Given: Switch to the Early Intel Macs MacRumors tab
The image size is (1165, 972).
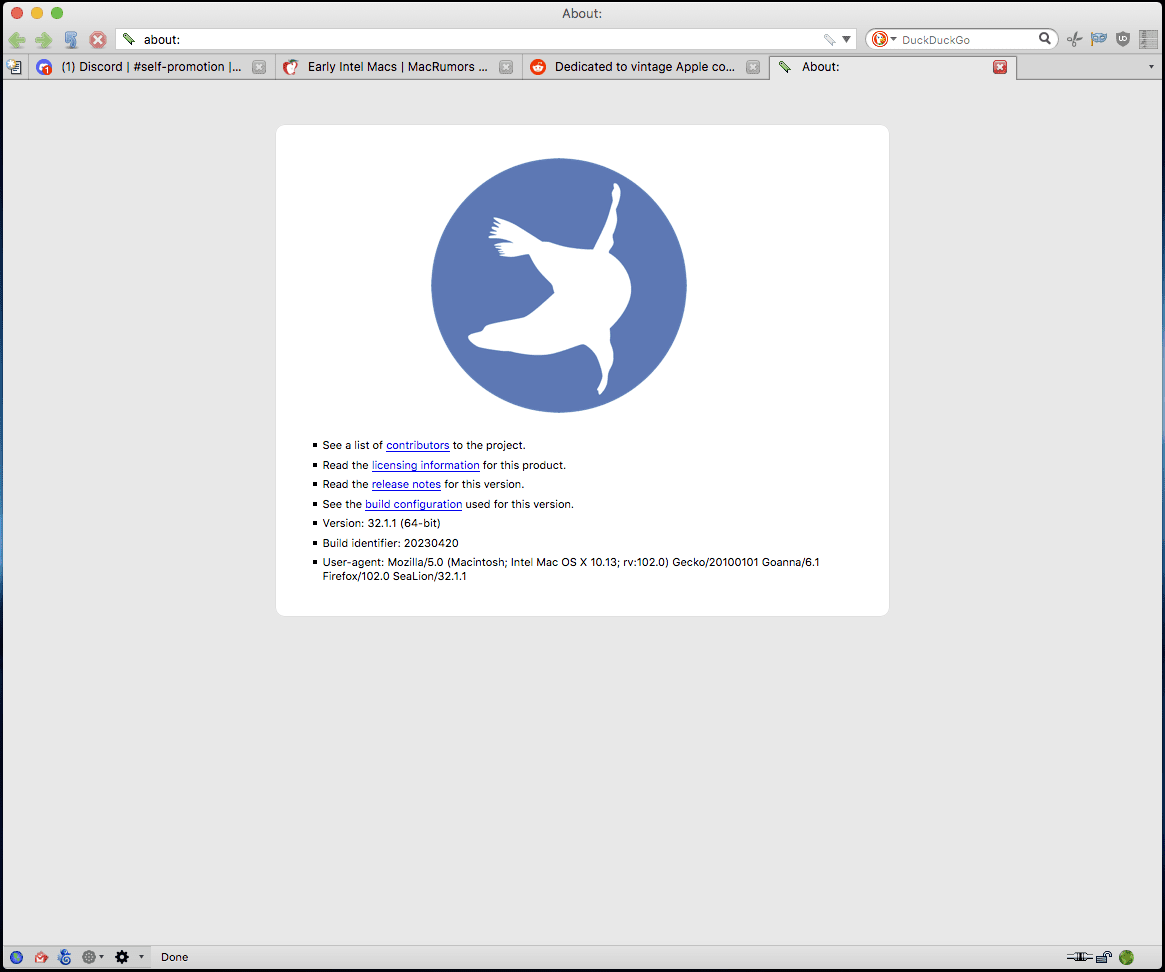Looking at the screenshot, I should (399, 67).
